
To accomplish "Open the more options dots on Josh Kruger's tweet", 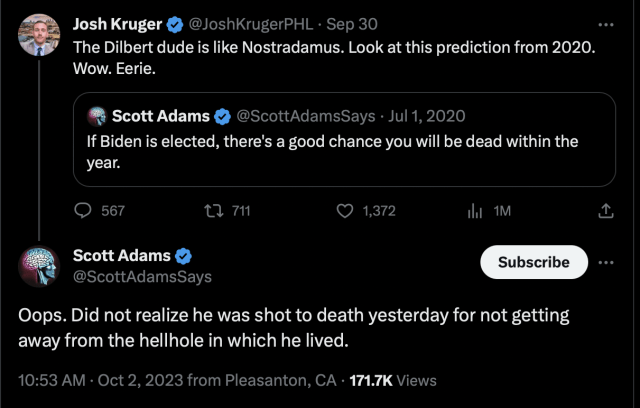I will 606,25.
